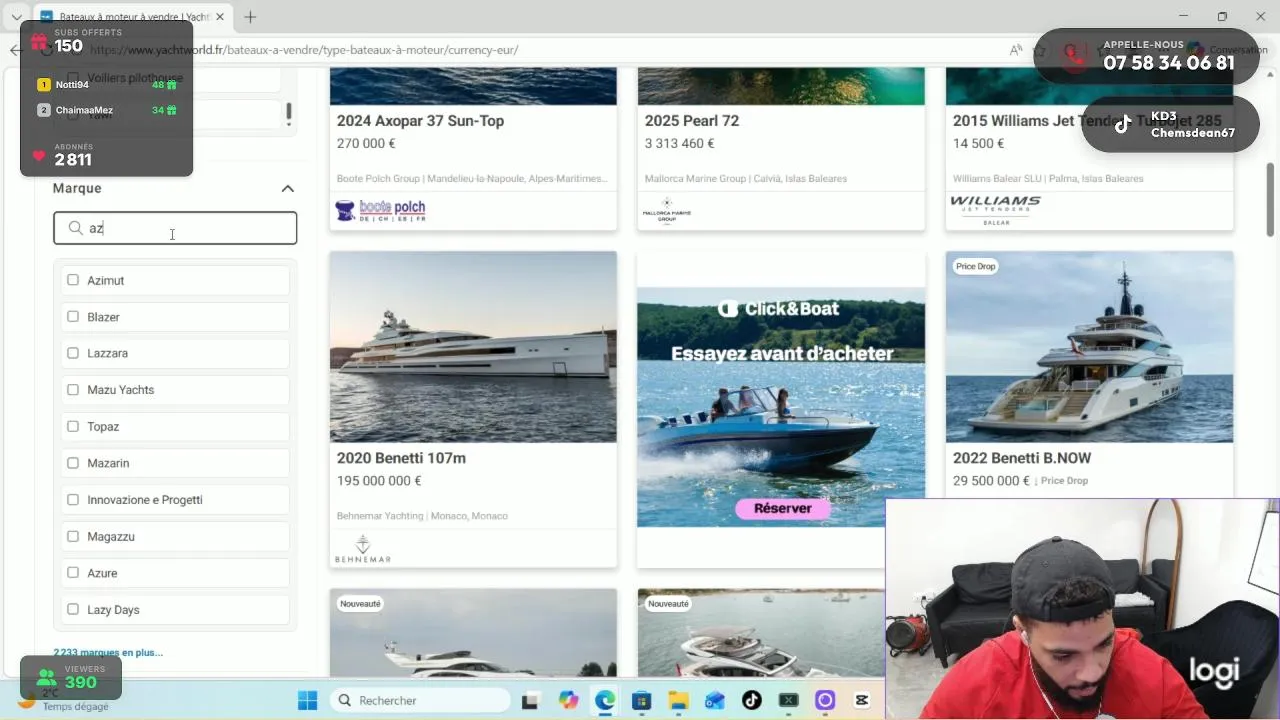Click the Boote Polch dealer logo
This screenshot has width=1280, height=720.
click(380, 210)
